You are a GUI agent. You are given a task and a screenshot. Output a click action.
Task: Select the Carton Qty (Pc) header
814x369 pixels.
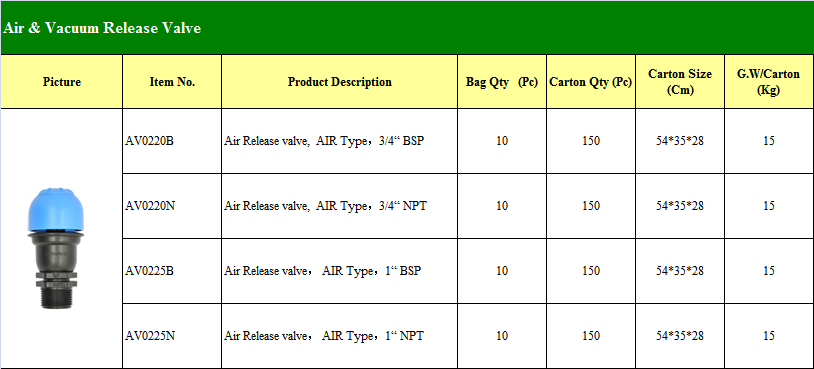coord(591,82)
